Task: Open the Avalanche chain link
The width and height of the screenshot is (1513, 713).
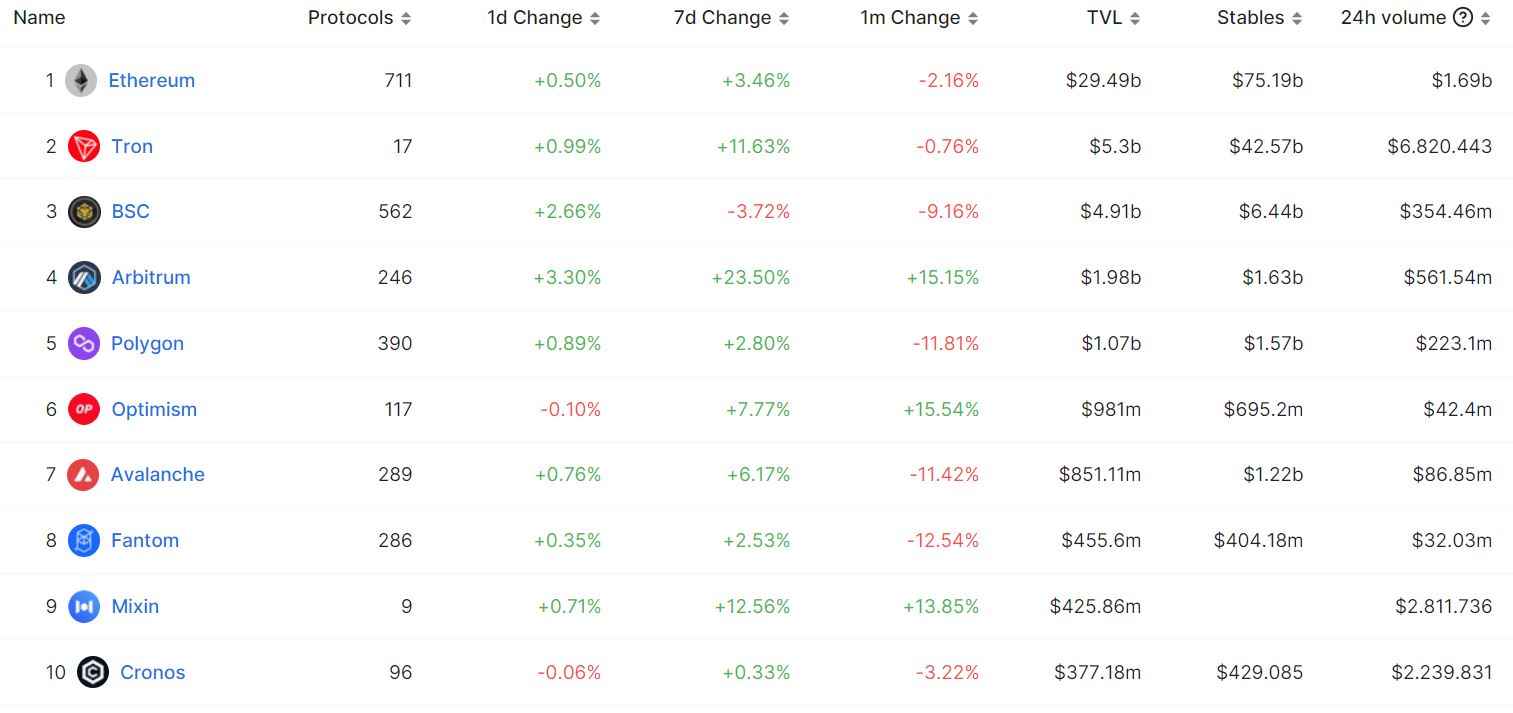Action: click(158, 474)
